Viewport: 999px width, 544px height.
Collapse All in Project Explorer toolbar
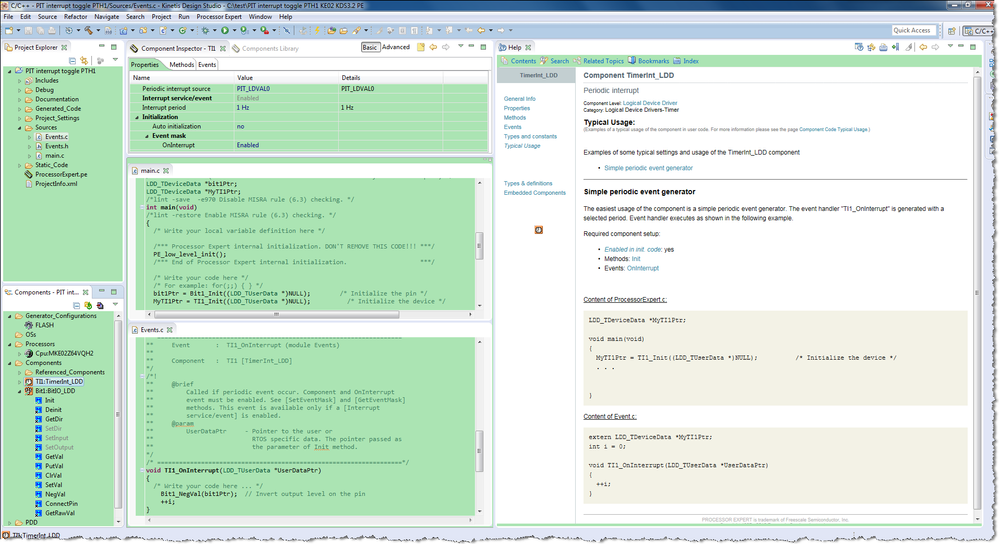72,61
